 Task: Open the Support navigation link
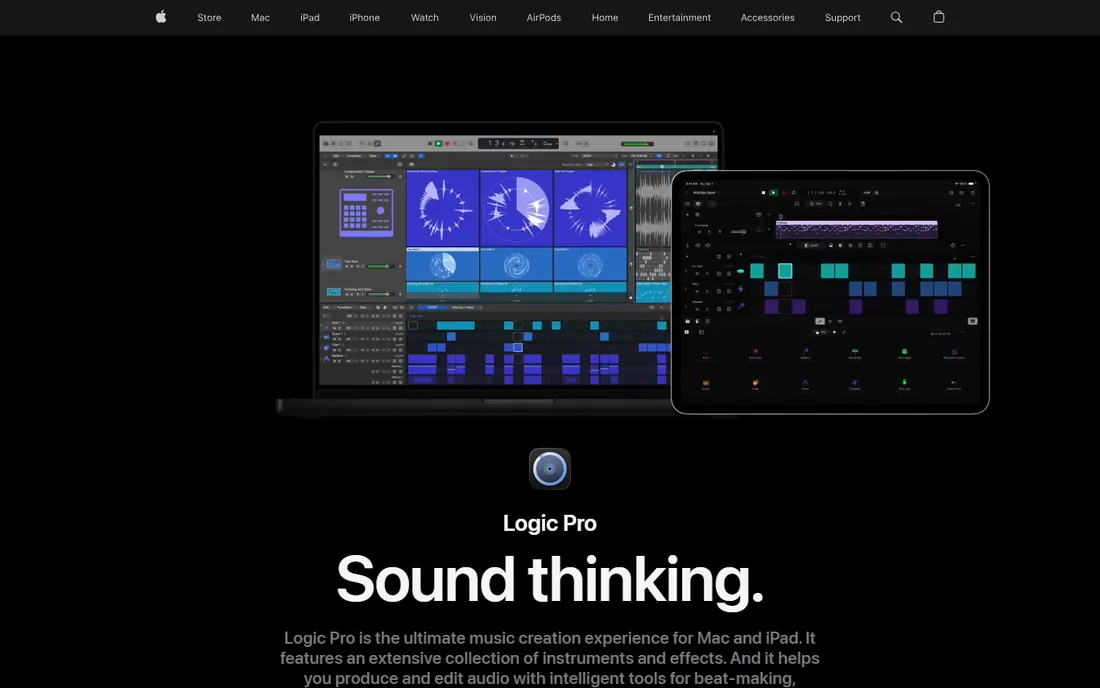843,18
